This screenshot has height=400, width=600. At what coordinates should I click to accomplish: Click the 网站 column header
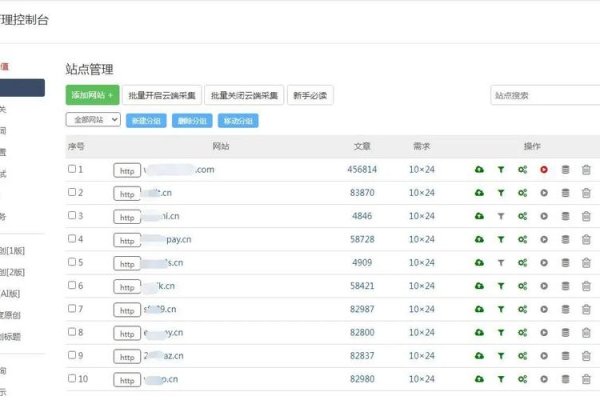pyautogui.click(x=221, y=146)
